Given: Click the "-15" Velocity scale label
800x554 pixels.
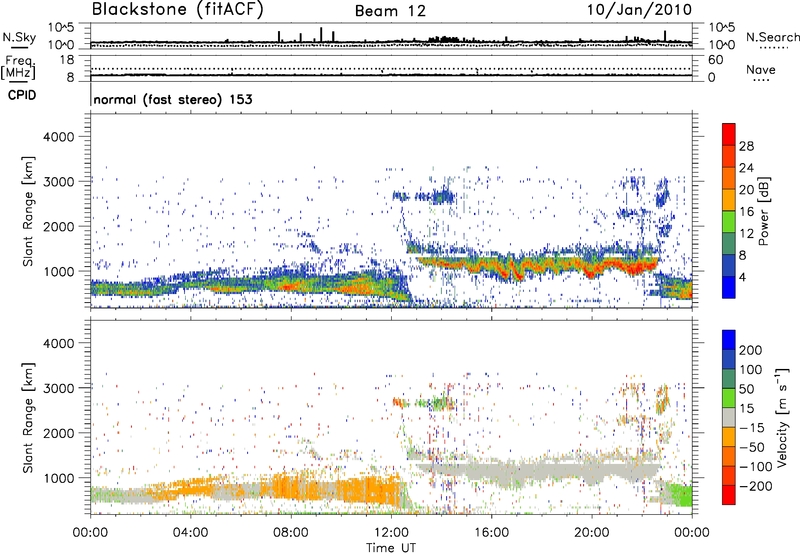Looking at the screenshot, I should tap(752, 428).
